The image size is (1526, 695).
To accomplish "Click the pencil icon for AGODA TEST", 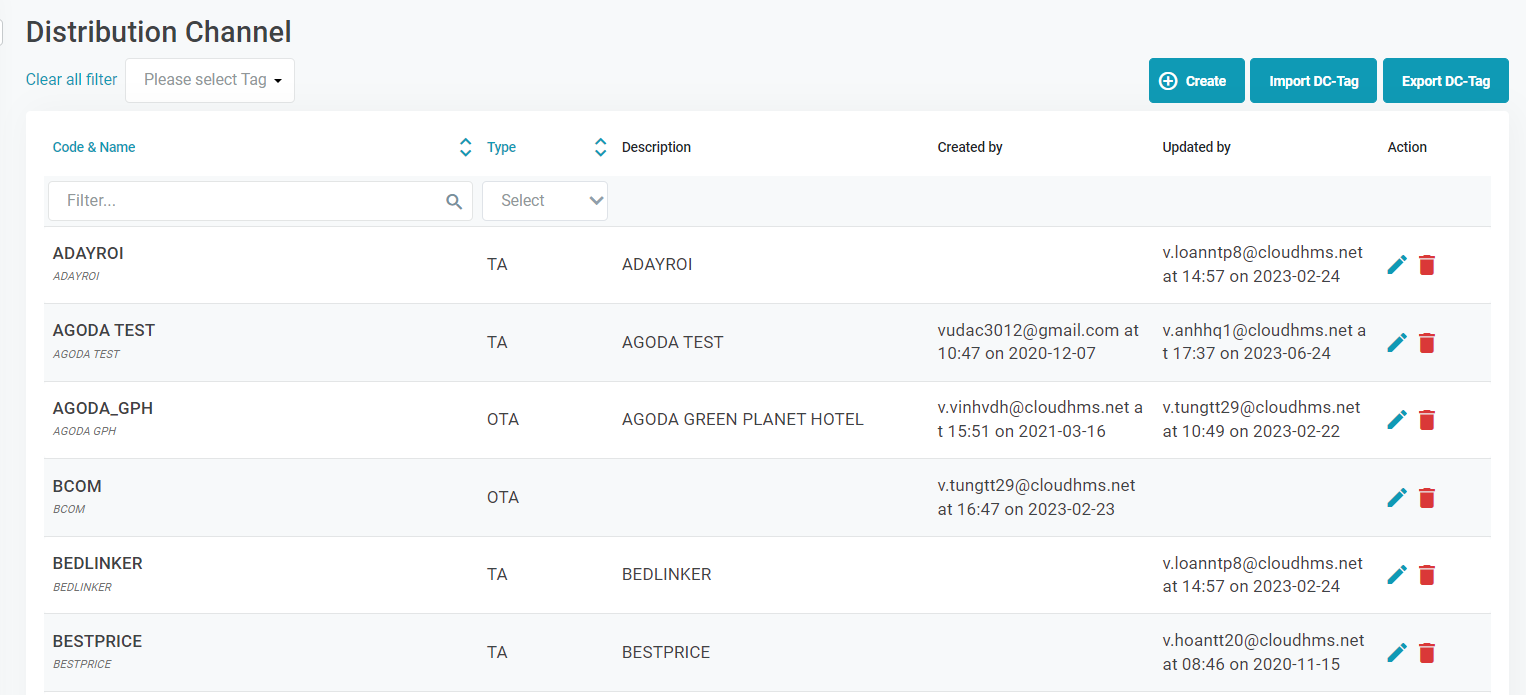I will click(1397, 343).
